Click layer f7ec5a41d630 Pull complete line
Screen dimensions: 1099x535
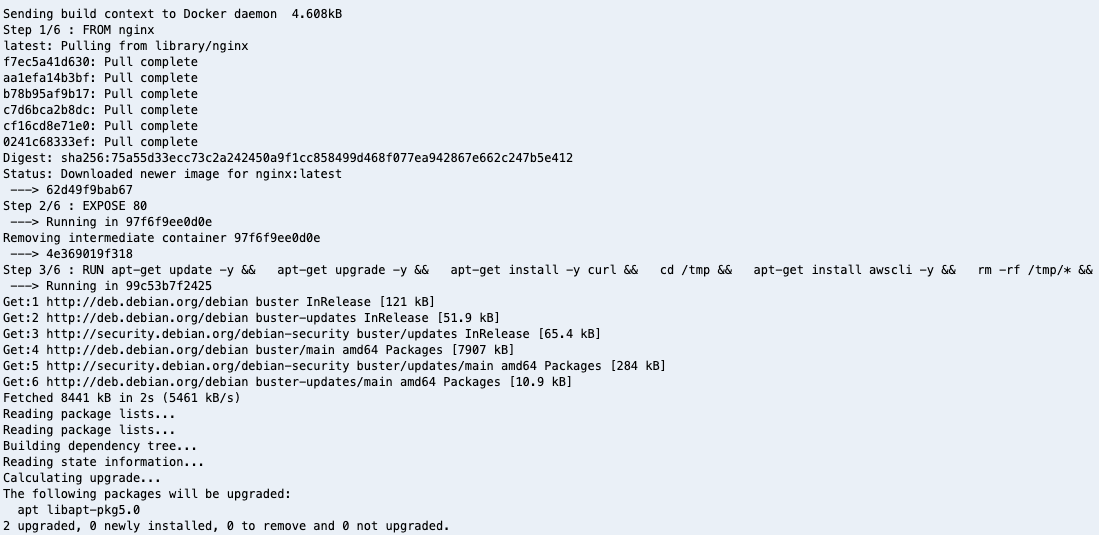click(x=100, y=62)
